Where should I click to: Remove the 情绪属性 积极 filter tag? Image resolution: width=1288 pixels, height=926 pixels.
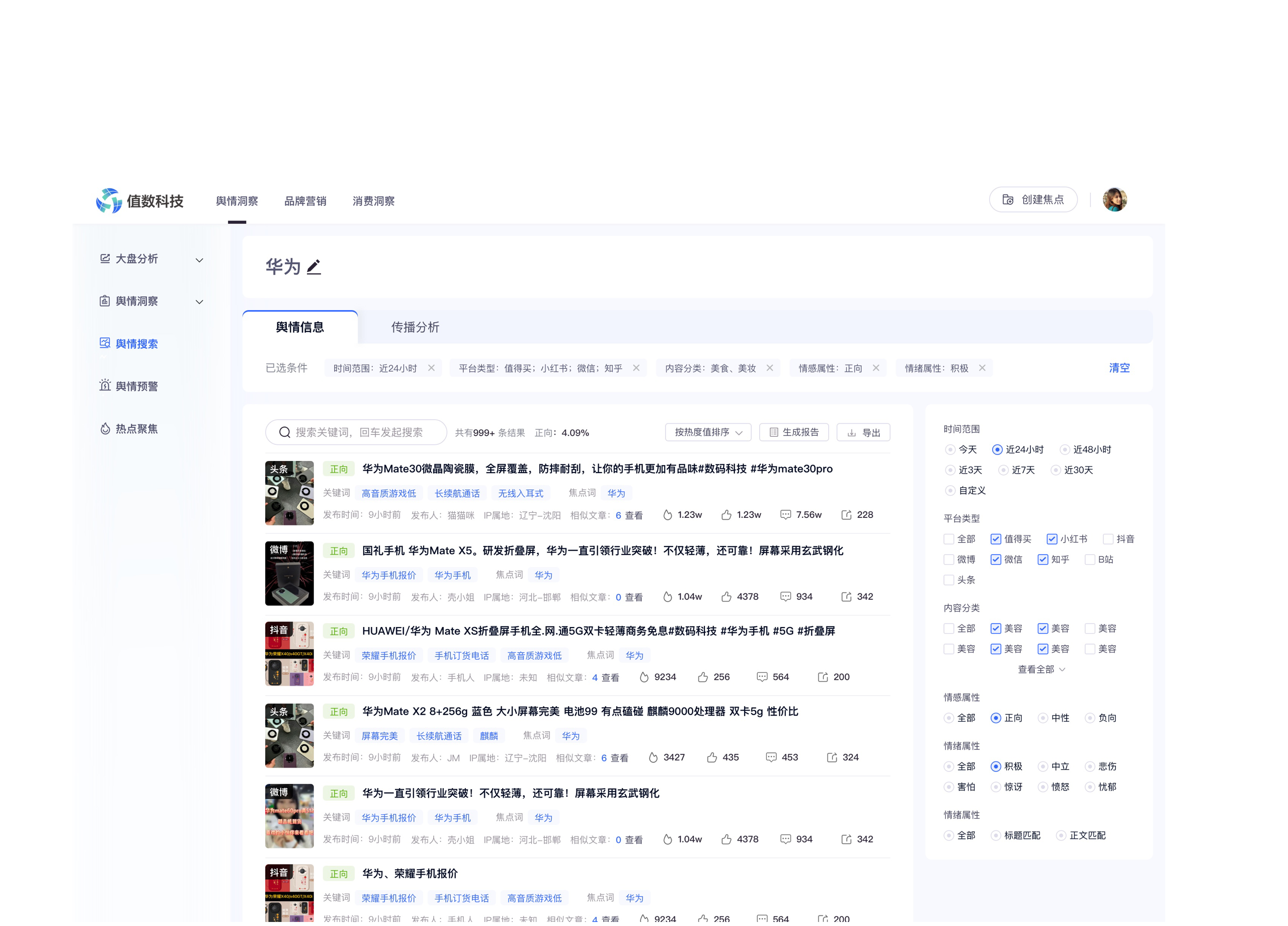[982, 368]
